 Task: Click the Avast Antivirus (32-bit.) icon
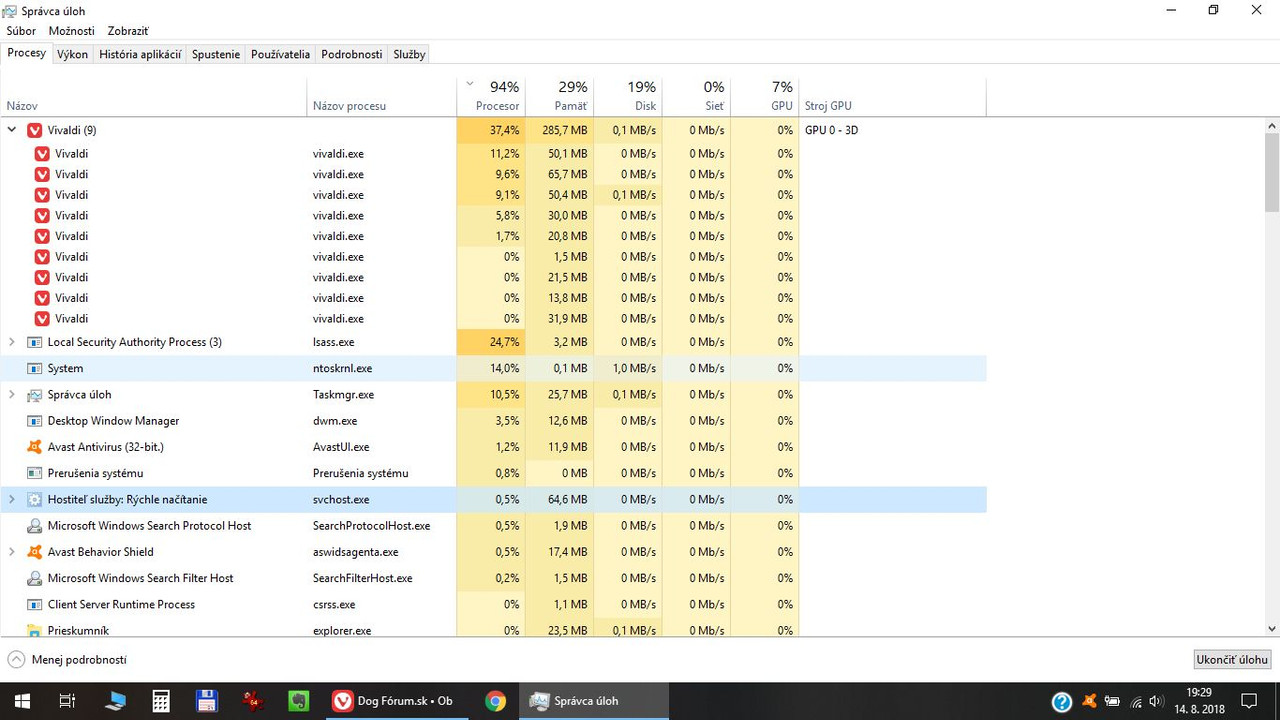(35, 447)
